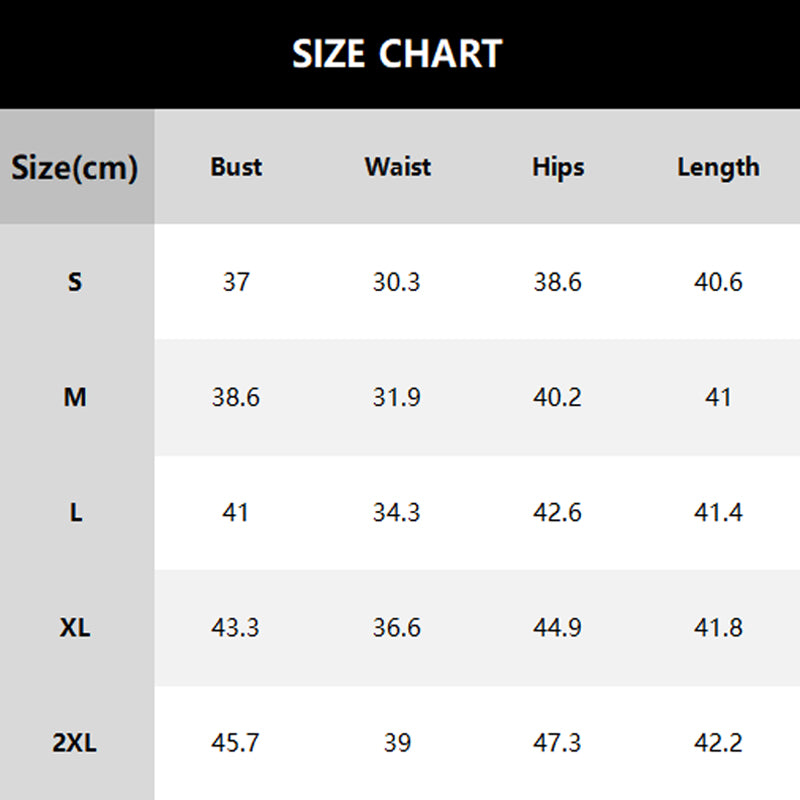Click the S size row label
This screenshot has height=800, width=800.
(75, 282)
